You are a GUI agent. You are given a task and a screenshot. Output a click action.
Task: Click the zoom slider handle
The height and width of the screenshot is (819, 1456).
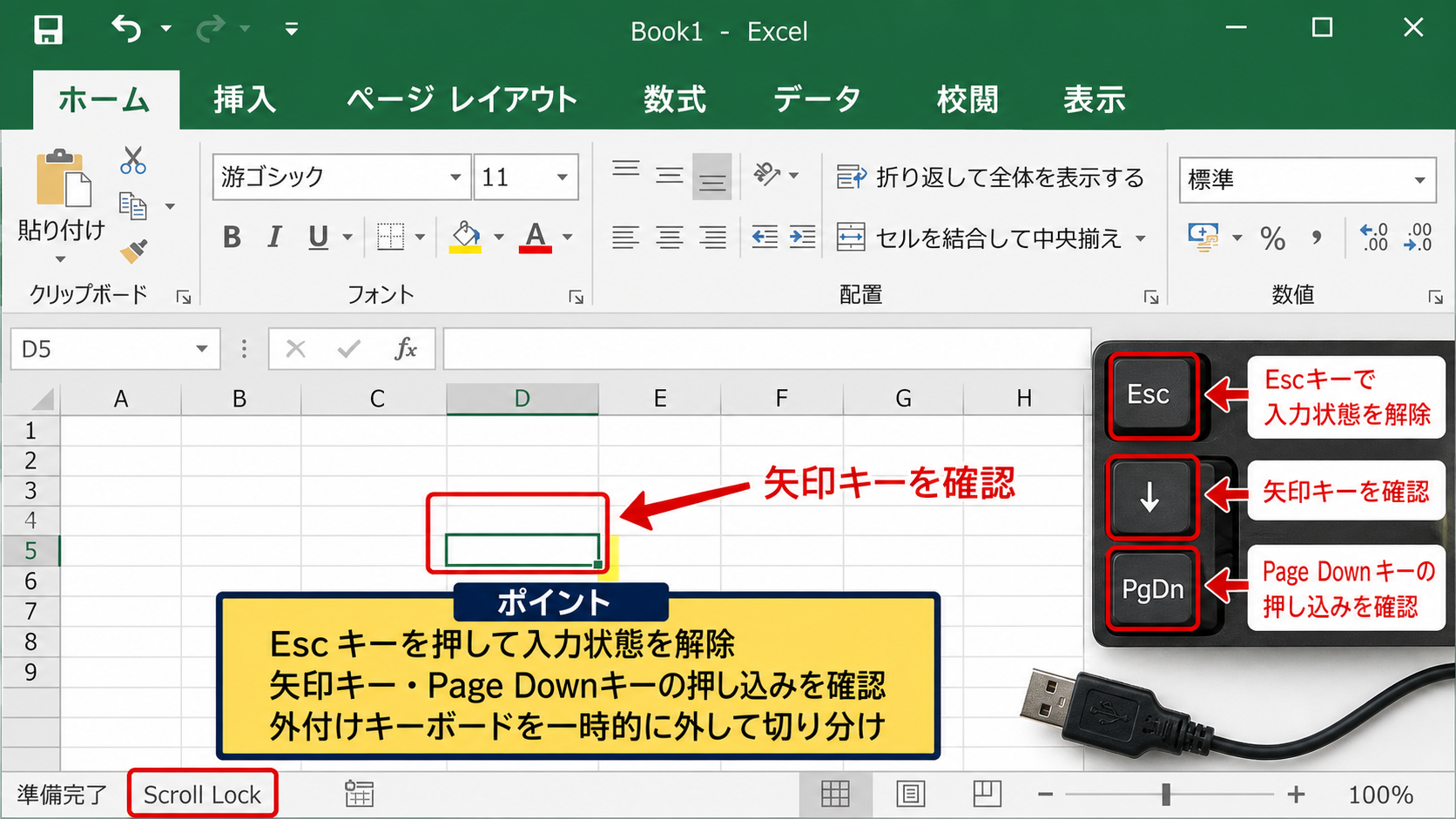[1166, 794]
